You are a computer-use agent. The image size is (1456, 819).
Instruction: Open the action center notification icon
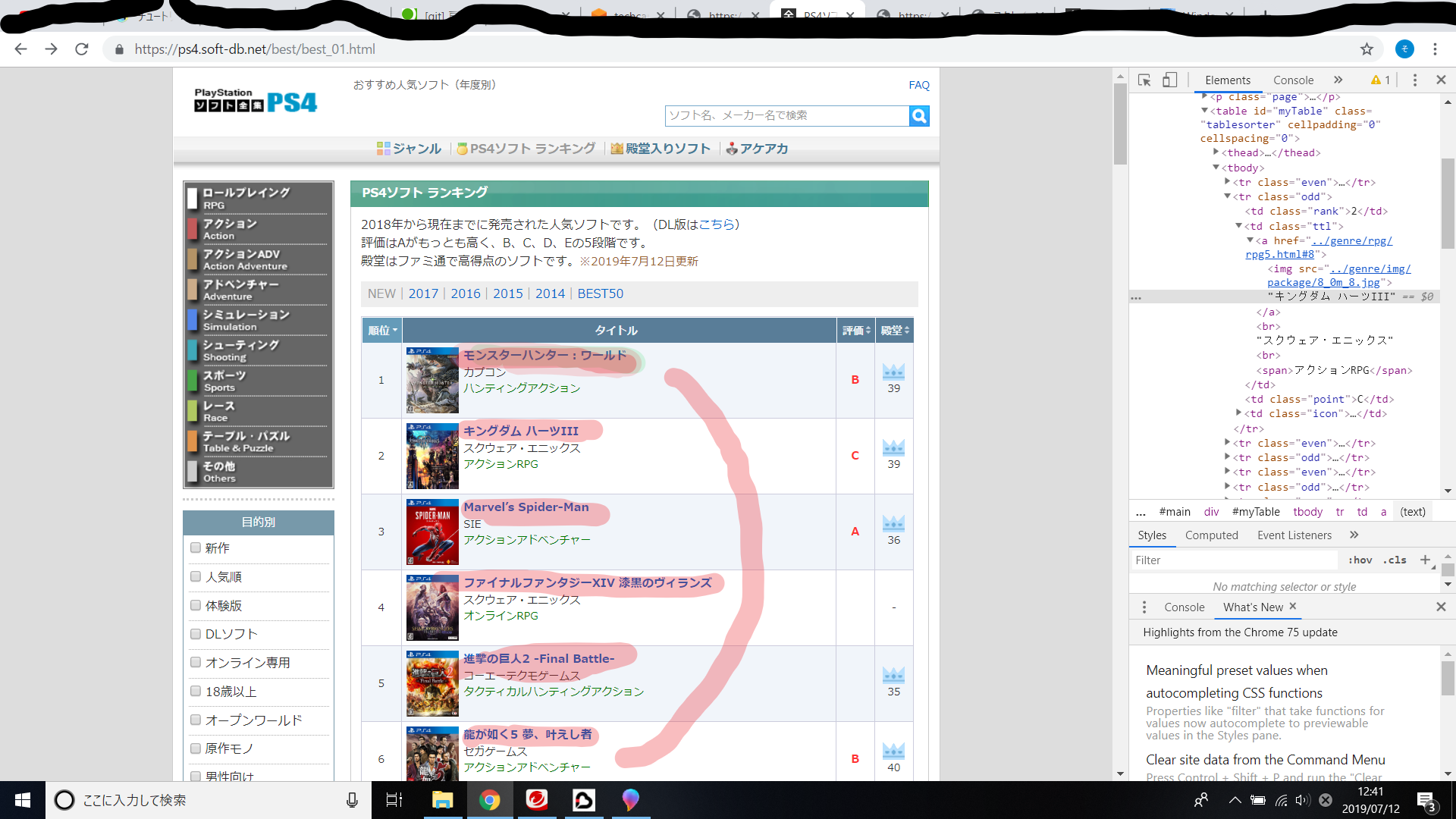coord(1426,801)
